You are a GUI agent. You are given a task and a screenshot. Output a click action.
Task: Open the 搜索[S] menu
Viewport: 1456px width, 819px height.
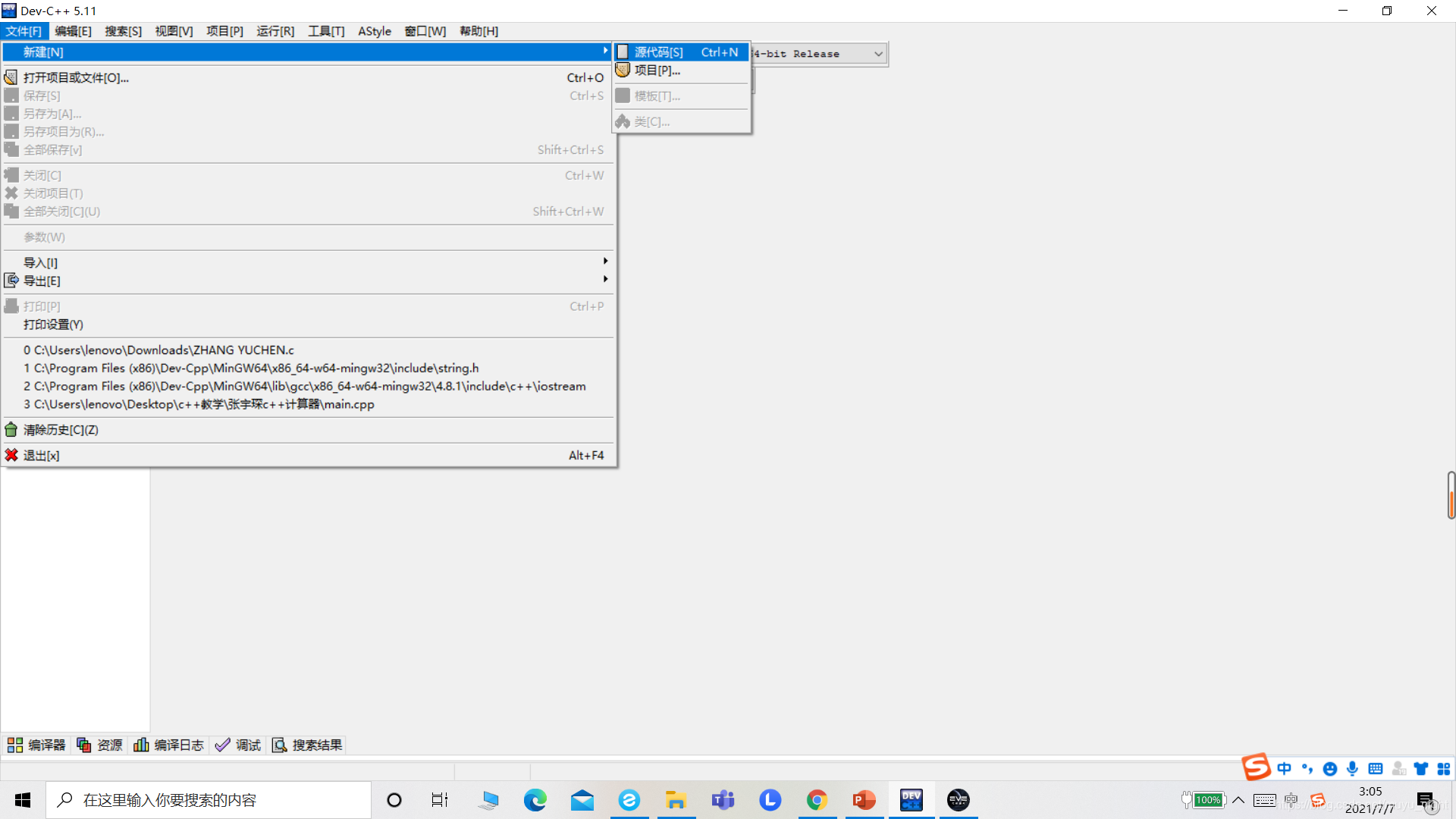[123, 31]
